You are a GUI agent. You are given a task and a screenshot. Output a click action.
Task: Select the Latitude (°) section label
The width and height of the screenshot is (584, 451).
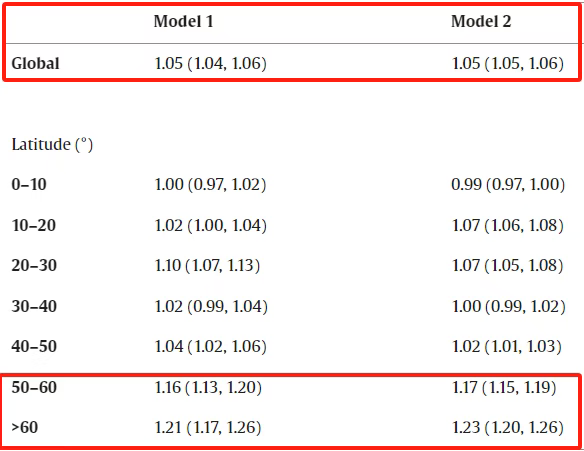tap(52, 144)
